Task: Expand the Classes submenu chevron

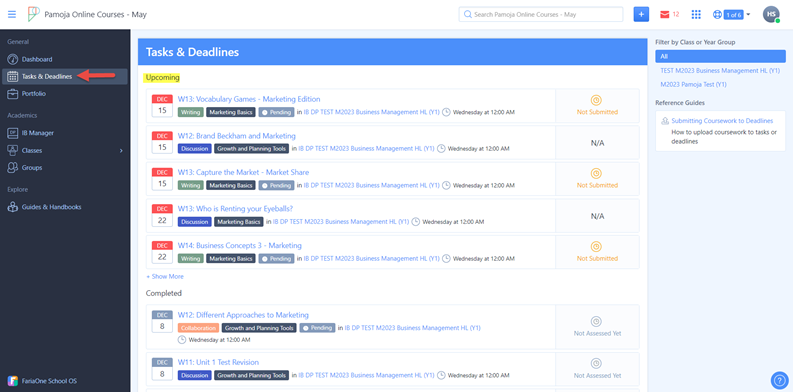Action: (x=121, y=151)
